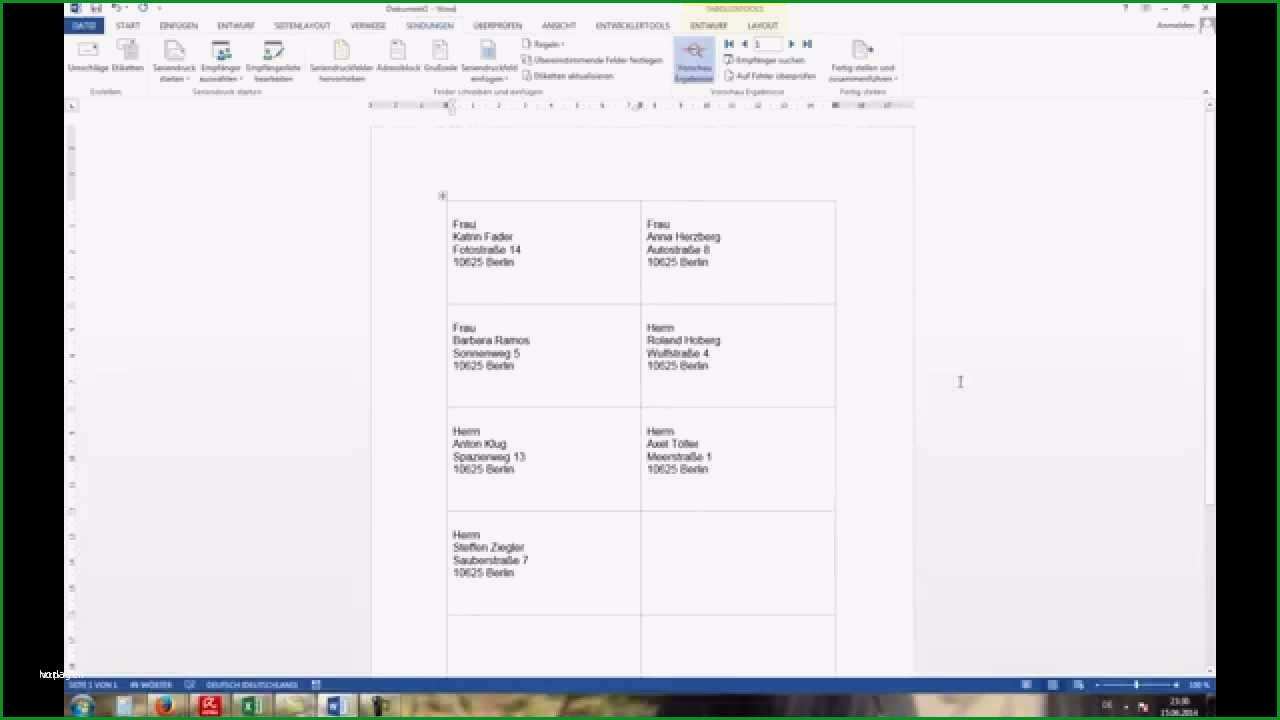Open the DATEI tab
1280x720 pixels.
[84, 25]
